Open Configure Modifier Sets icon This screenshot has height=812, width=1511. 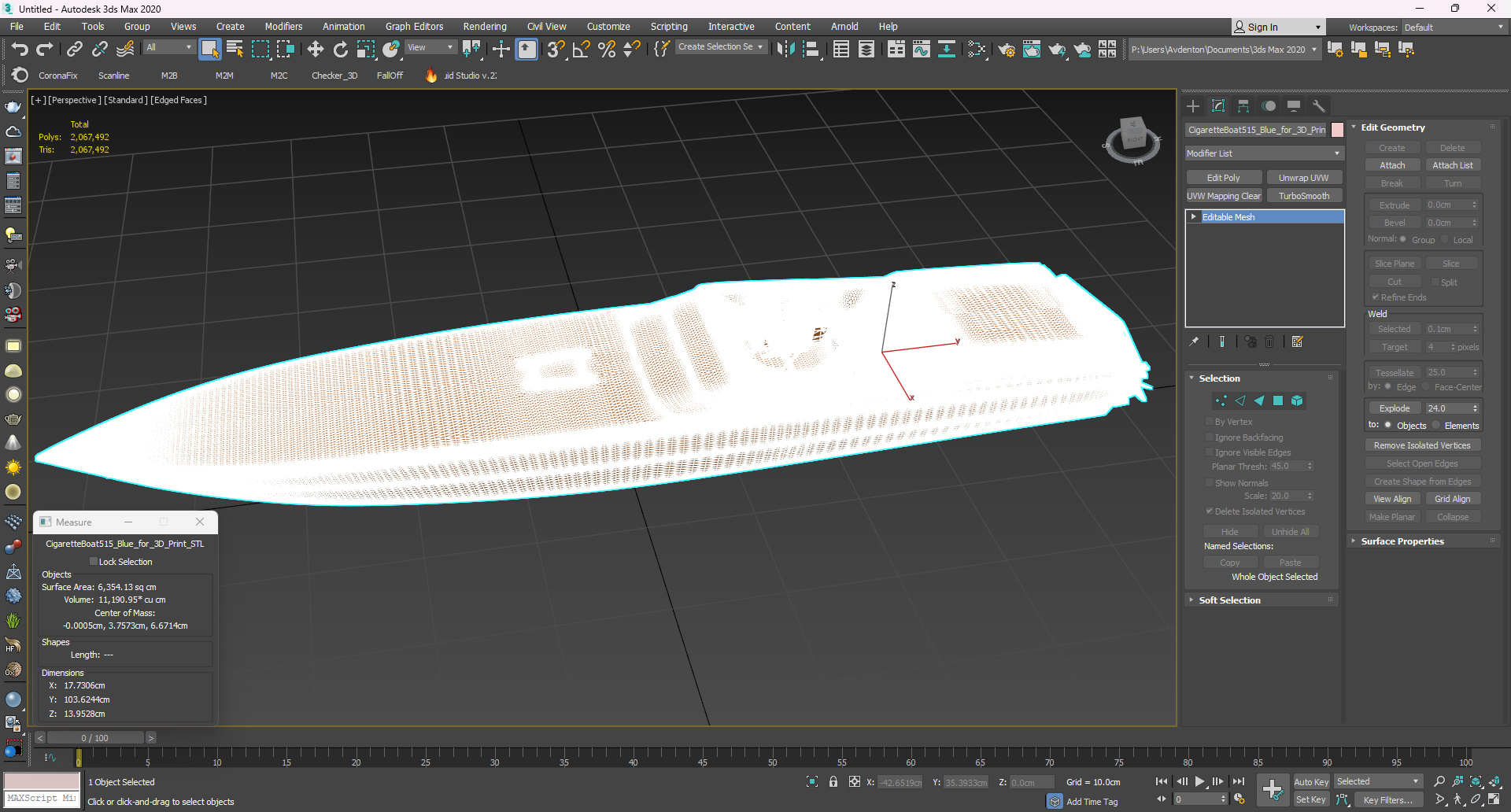(1298, 341)
